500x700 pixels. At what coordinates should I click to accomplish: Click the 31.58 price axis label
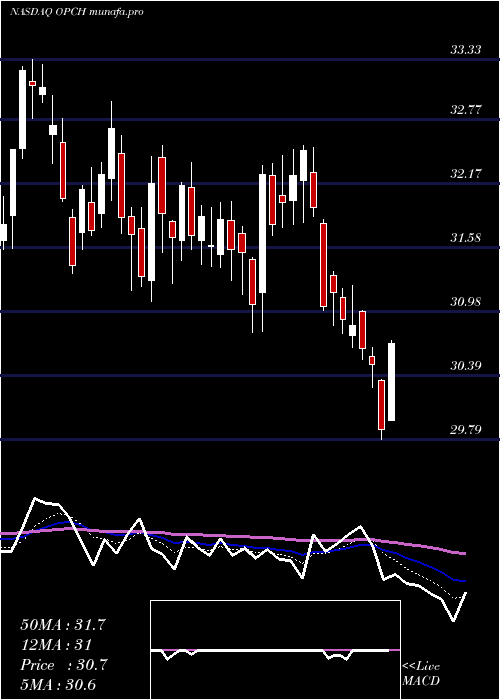[x=465, y=238]
